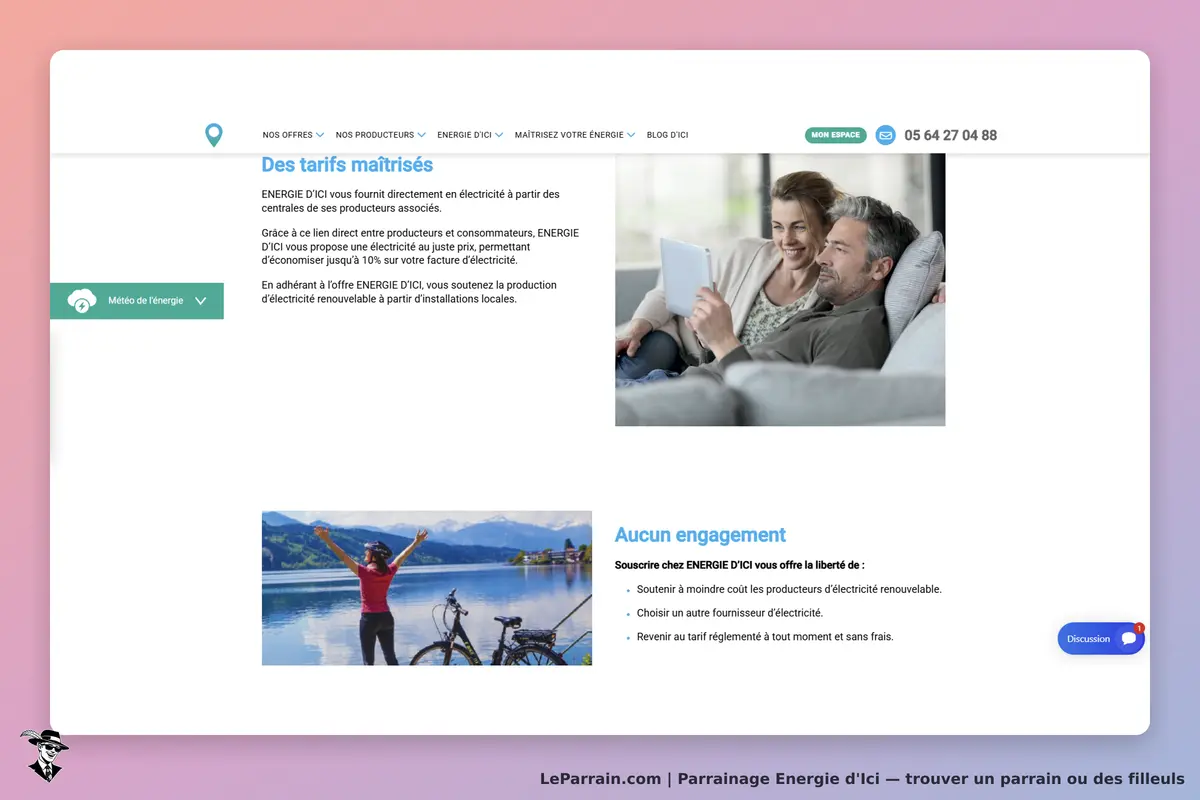Click the cloud lightning weather icon

[82, 300]
